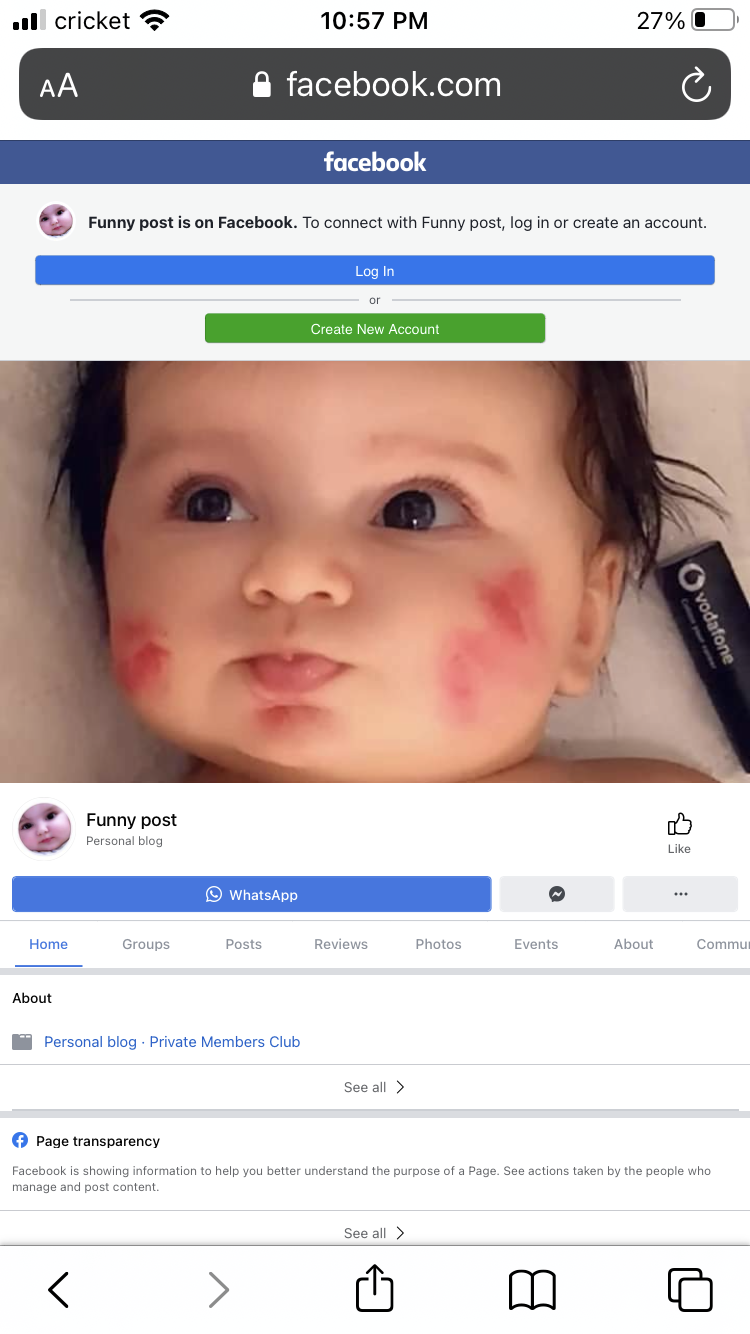Contact page via WhatsApp button
The image size is (750, 1334).
[251, 894]
